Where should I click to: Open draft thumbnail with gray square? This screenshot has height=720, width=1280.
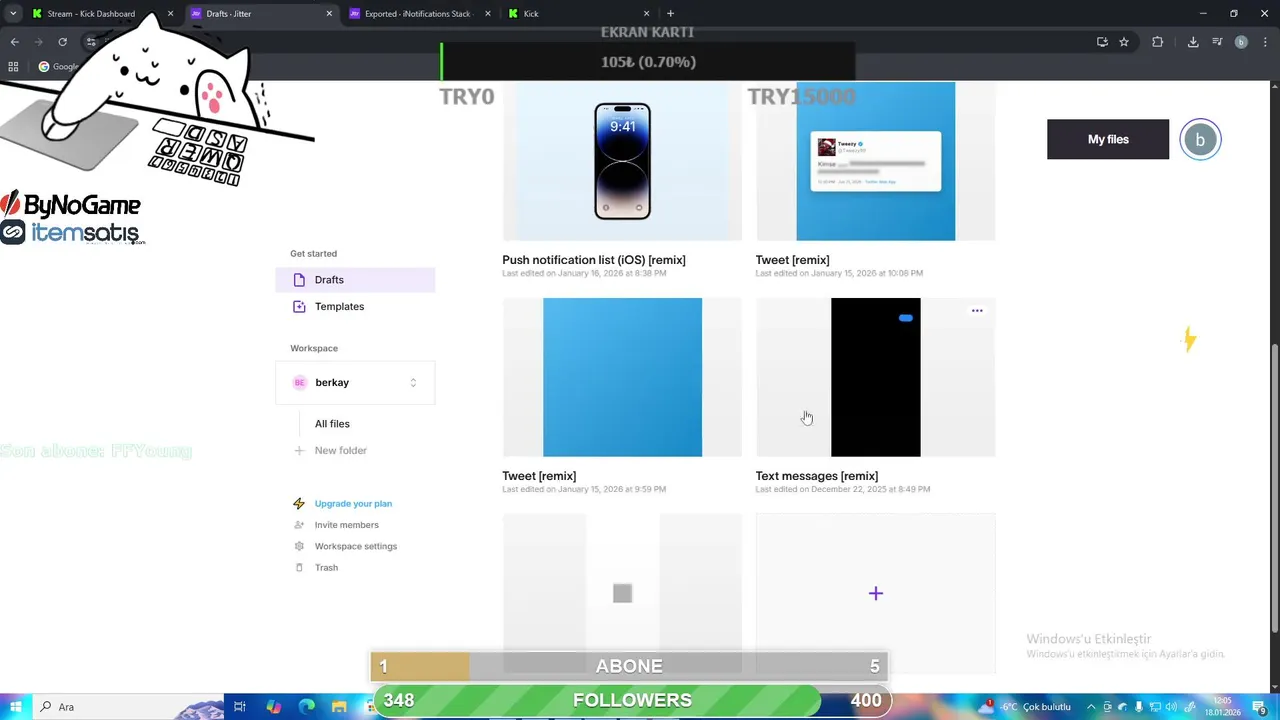point(622,594)
